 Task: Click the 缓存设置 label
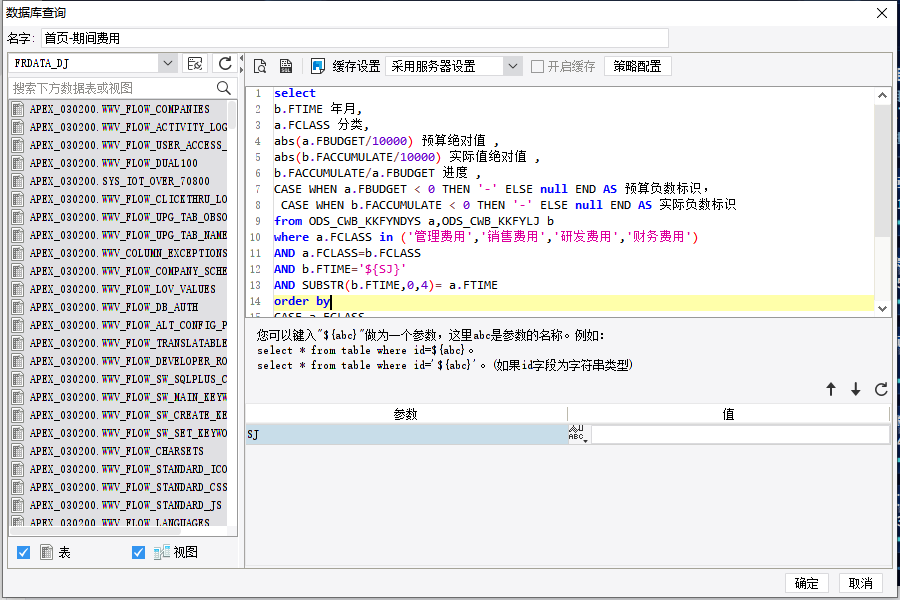tap(356, 67)
